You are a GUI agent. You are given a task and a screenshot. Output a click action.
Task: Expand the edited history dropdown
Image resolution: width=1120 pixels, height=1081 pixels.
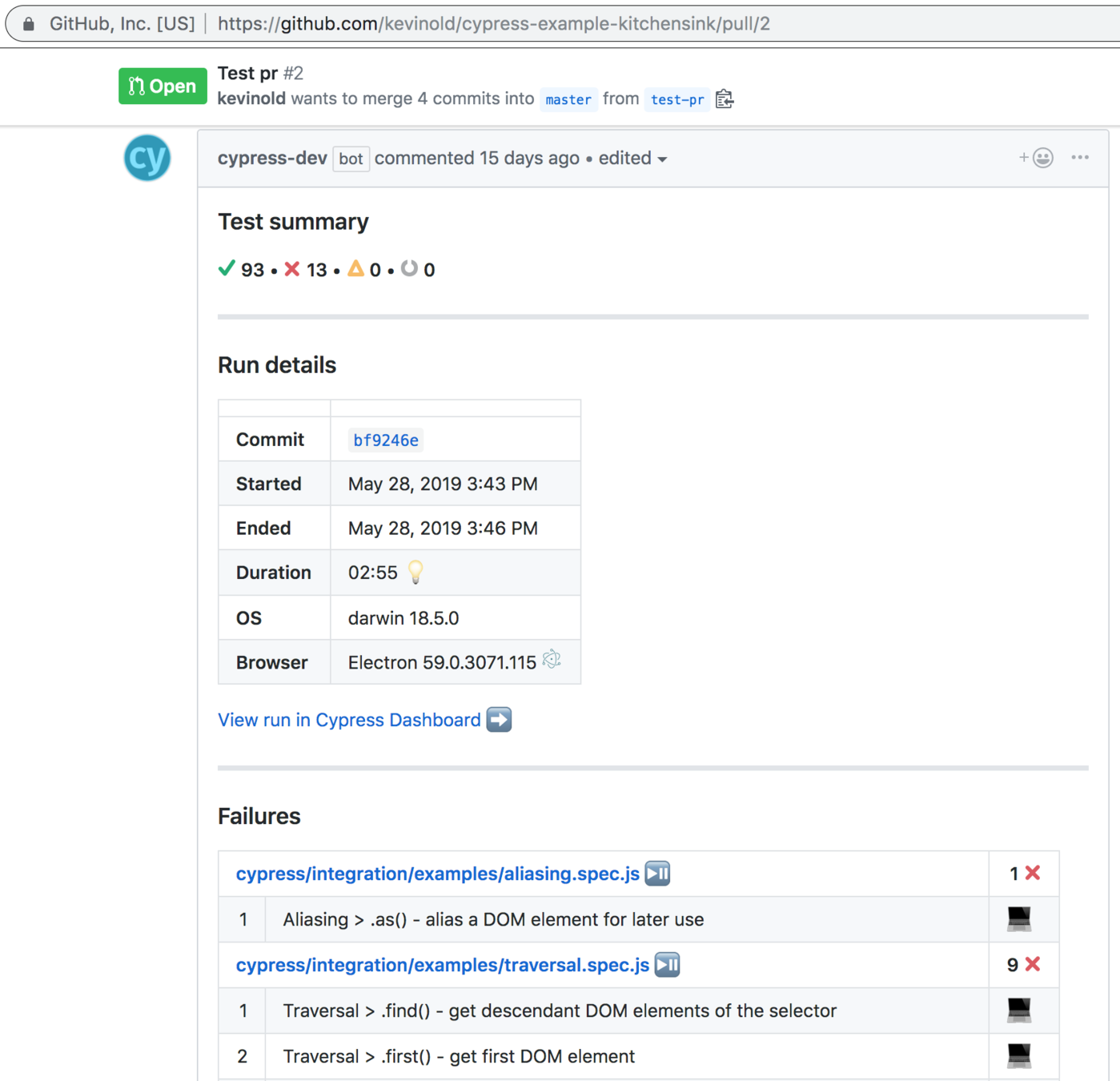(633, 159)
